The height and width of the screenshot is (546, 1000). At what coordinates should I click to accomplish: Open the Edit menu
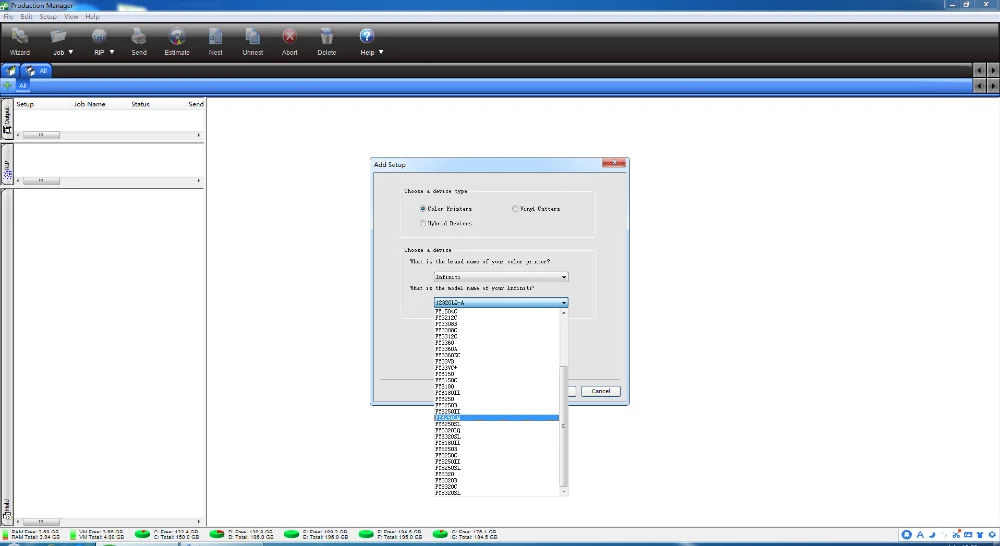[26, 17]
